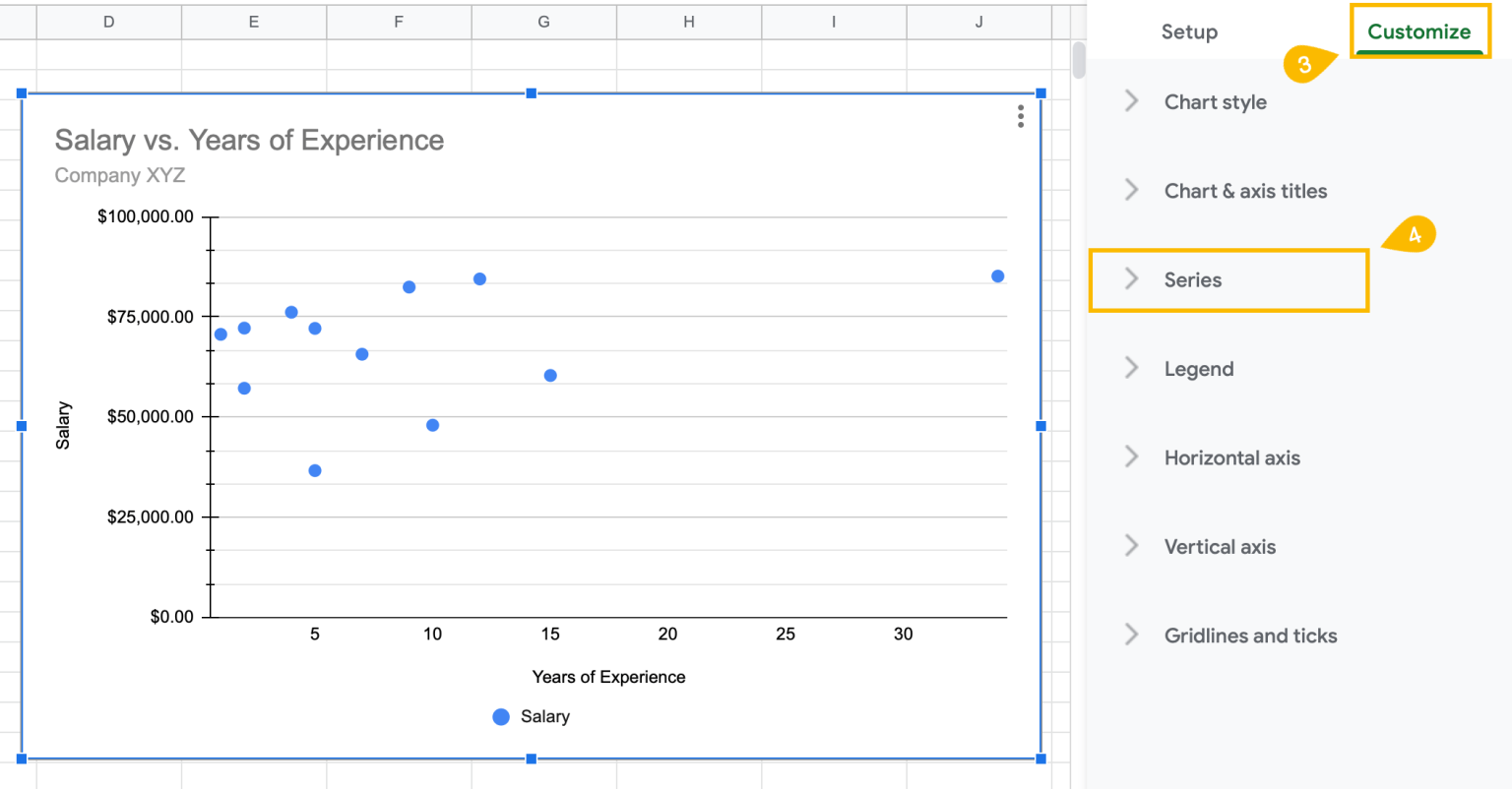Click the chart title Salary vs. Years of Experience
Image resolution: width=1512 pixels, height=789 pixels.
coord(248,140)
